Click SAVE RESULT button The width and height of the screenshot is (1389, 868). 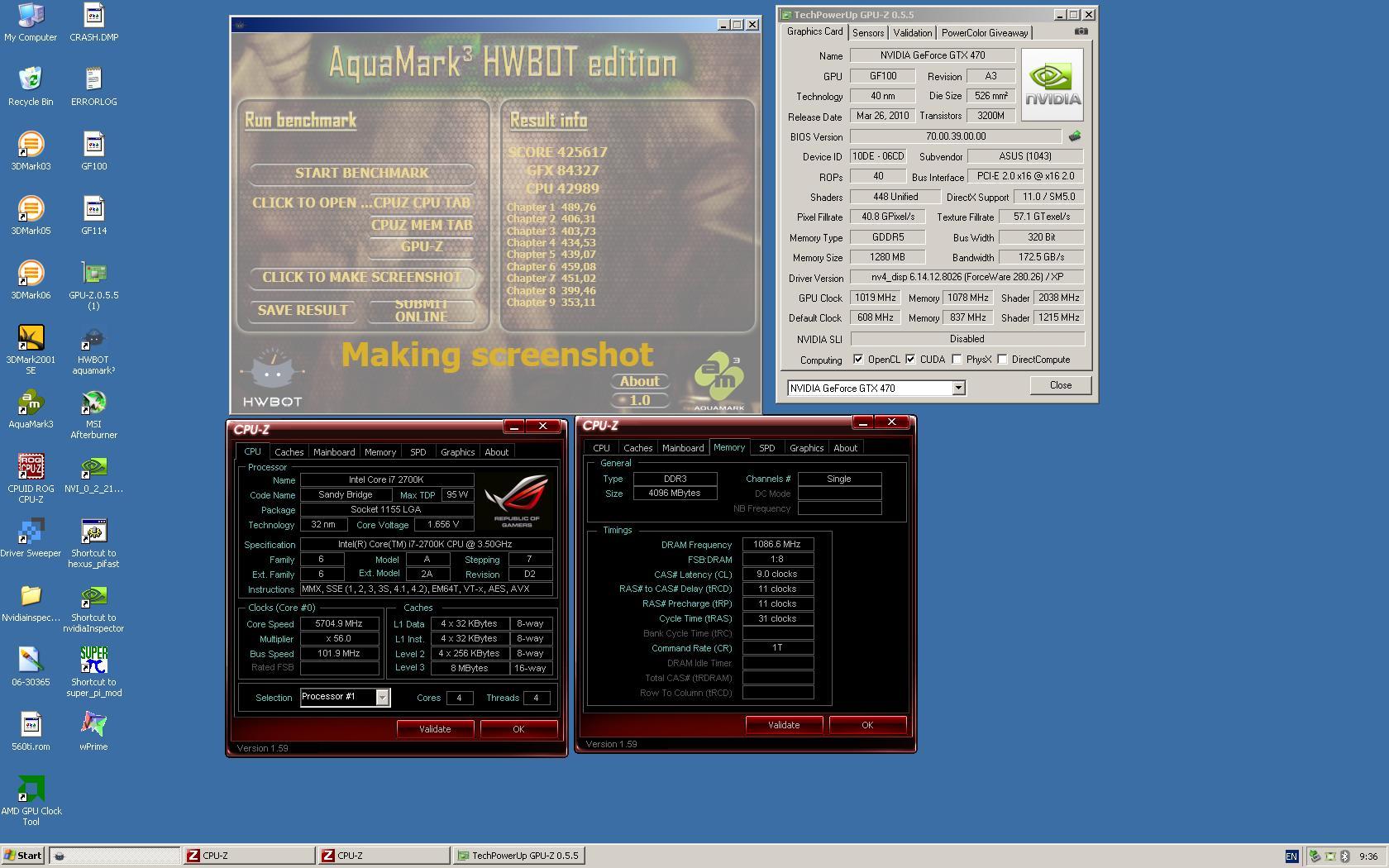303,310
